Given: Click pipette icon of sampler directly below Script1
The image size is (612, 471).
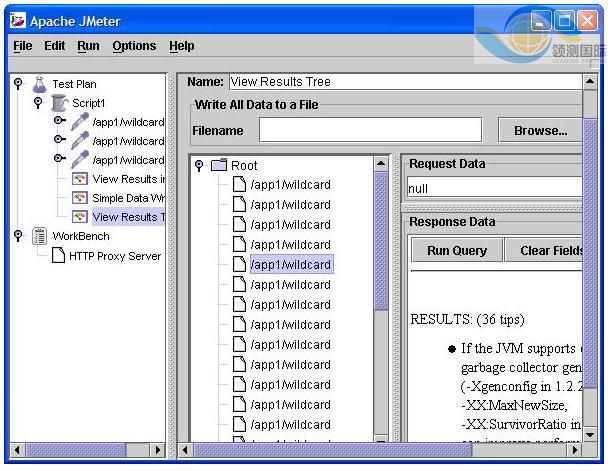Looking at the screenshot, I should pos(80,122).
